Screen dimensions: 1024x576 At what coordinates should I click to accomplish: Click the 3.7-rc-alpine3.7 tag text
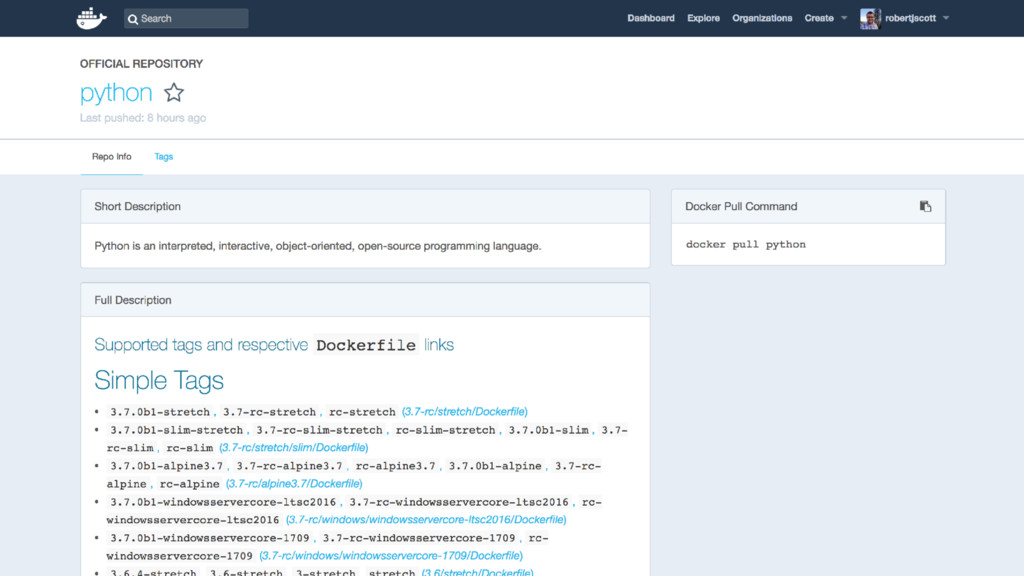[x=289, y=466]
